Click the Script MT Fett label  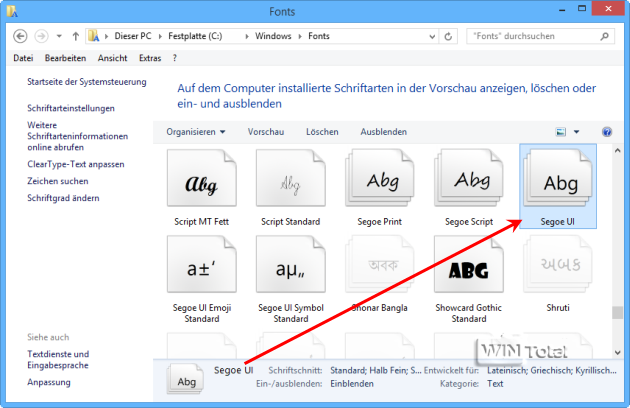[x=202, y=221]
